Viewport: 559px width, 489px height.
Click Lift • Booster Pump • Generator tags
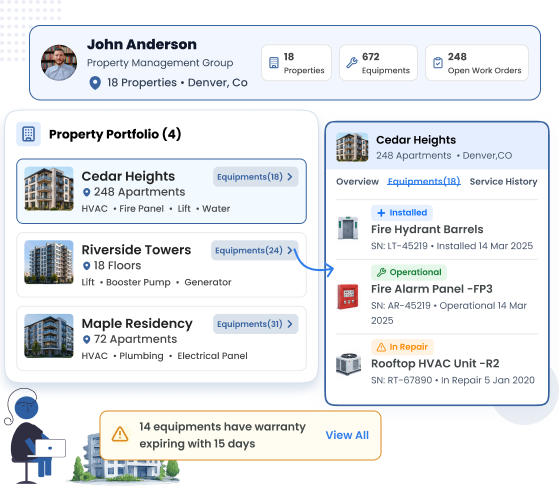[157, 282]
